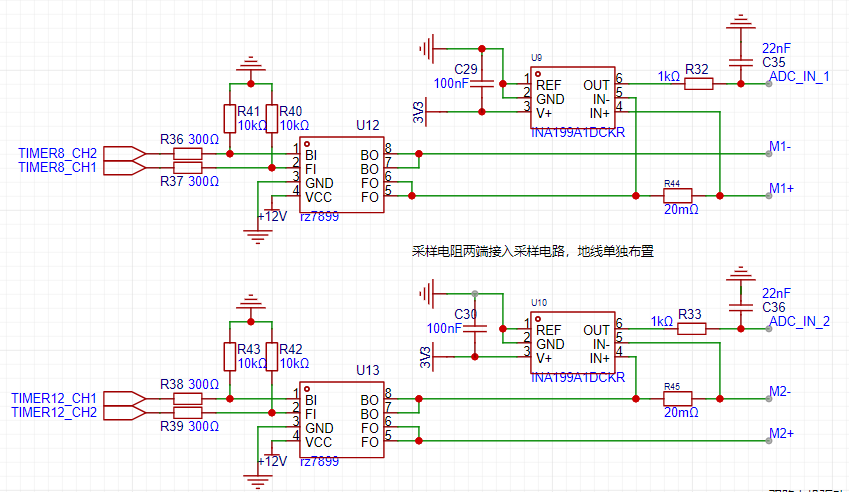This screenshot has height=492, width=849.
Task: Select ground symbol above capacitor C35
Action: click(741, 23)
